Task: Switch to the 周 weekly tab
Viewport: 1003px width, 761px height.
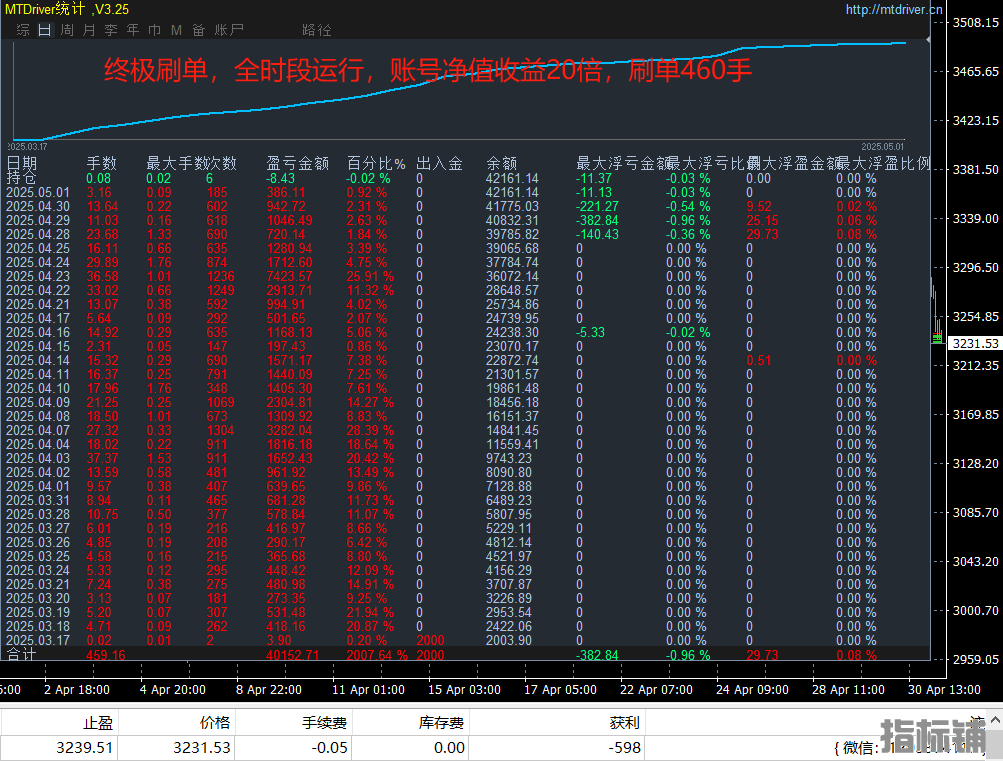Action: pos(67,30)
